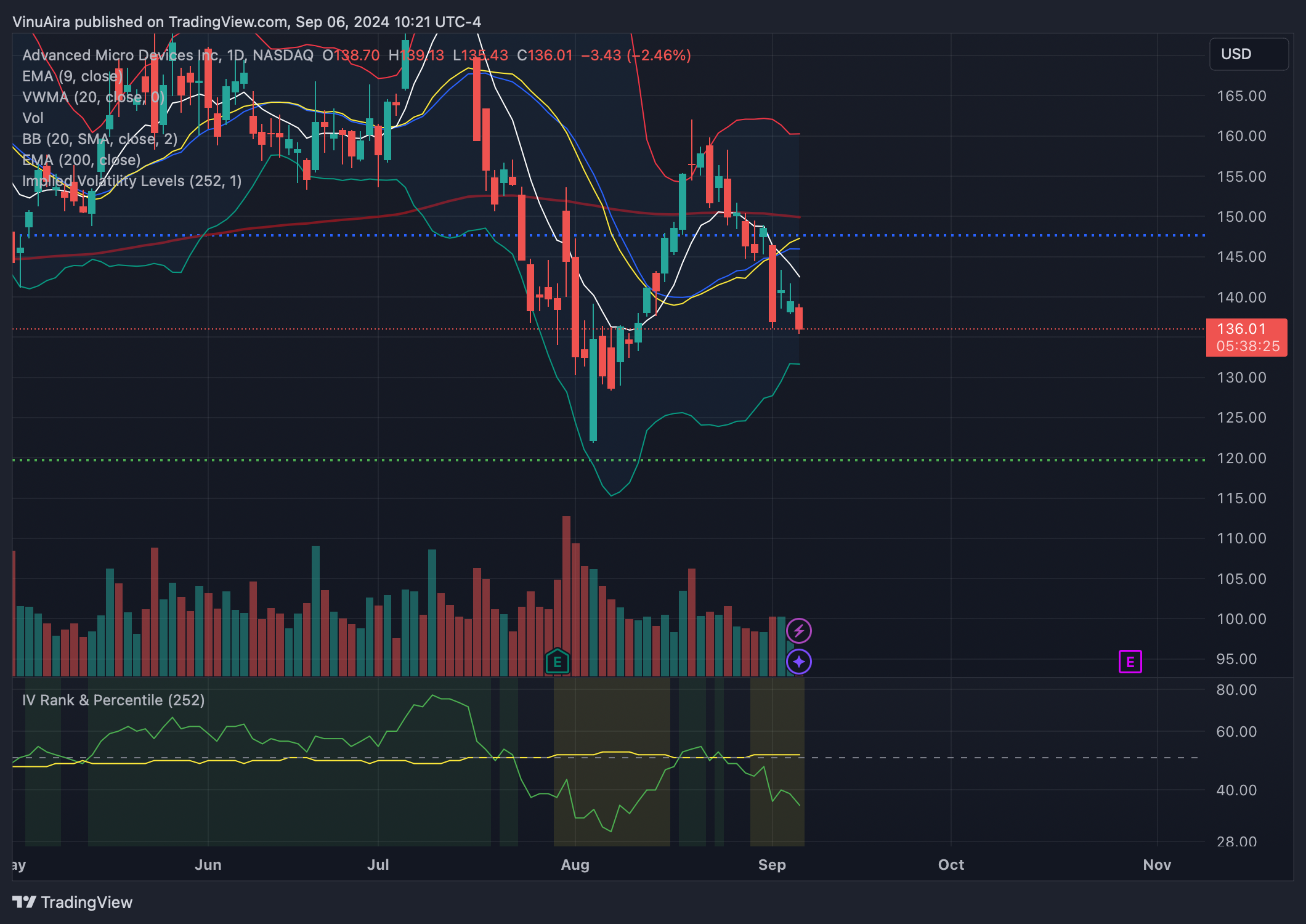Click the Advanced Micro Devices symbol title

168,55
